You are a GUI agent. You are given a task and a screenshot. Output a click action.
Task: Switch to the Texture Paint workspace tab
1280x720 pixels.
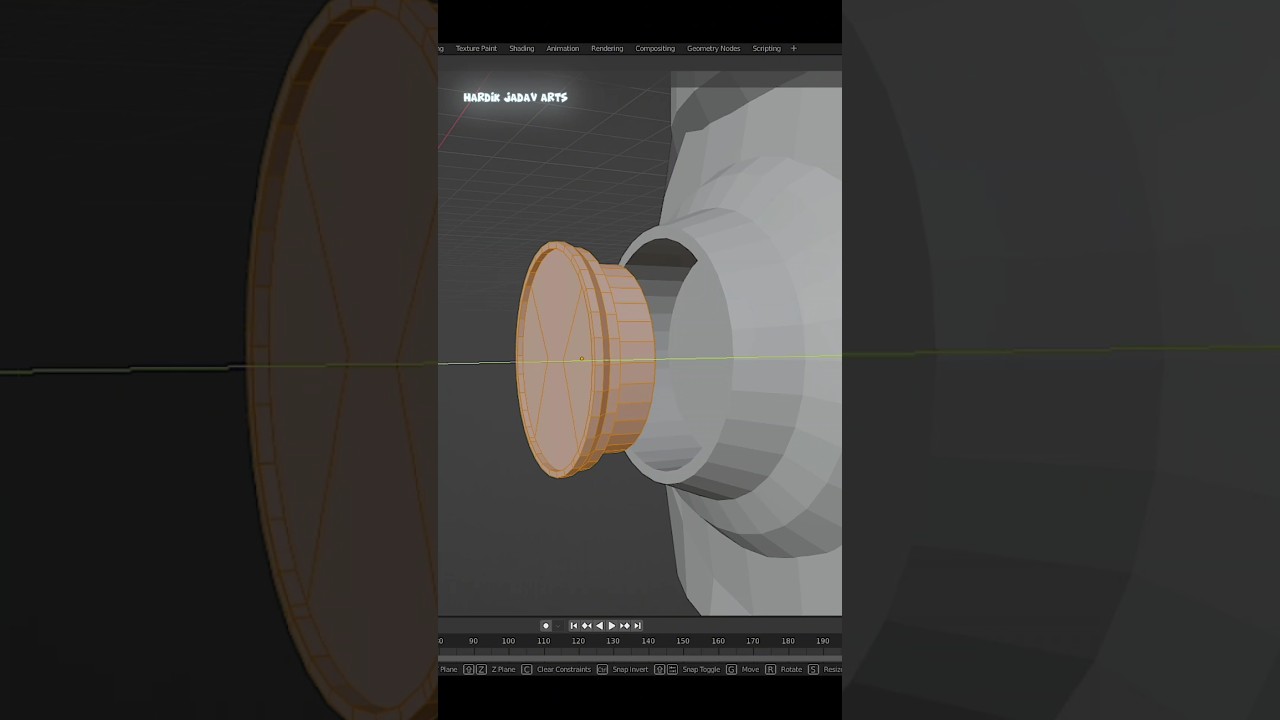(x=476, y=48)
